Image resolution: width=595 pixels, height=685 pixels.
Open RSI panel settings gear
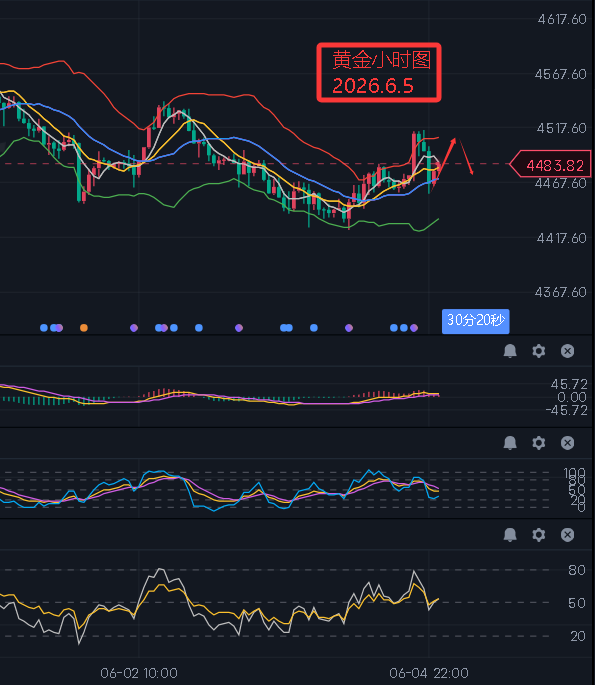[x=539, y=534]
